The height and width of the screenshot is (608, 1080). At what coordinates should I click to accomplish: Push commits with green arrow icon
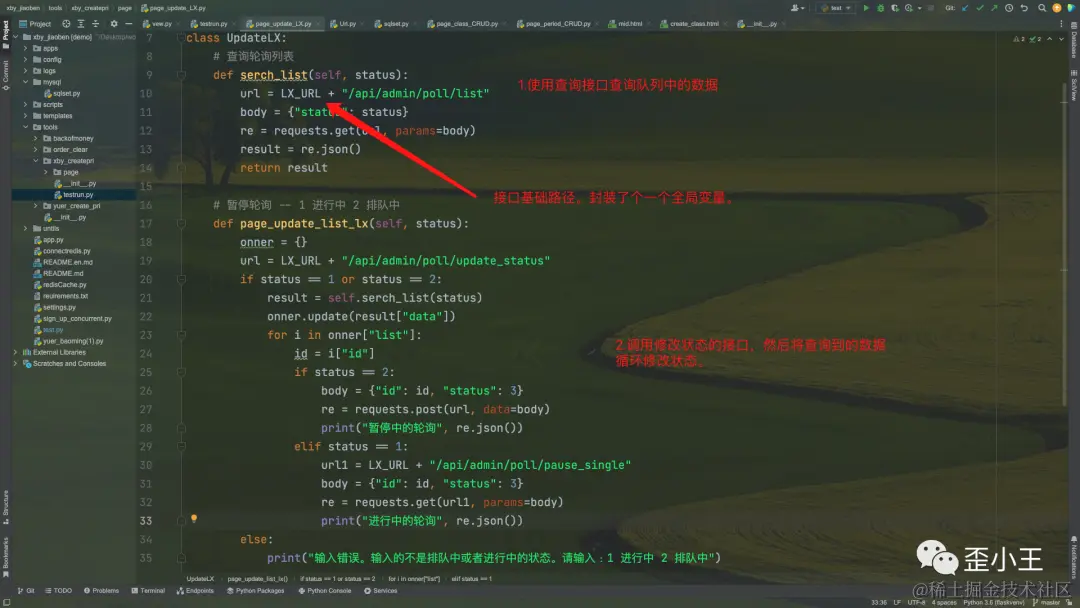(994, 8)
